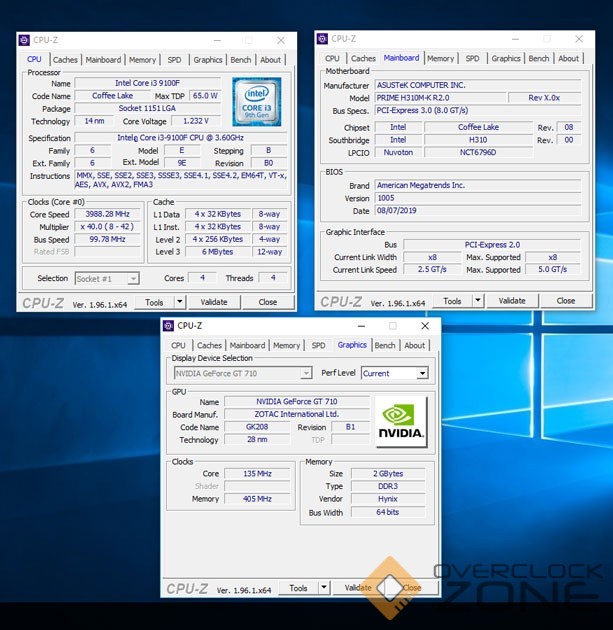
Task: Click CPU-Z title icon of the CPU window
Action: coord(24,40)
